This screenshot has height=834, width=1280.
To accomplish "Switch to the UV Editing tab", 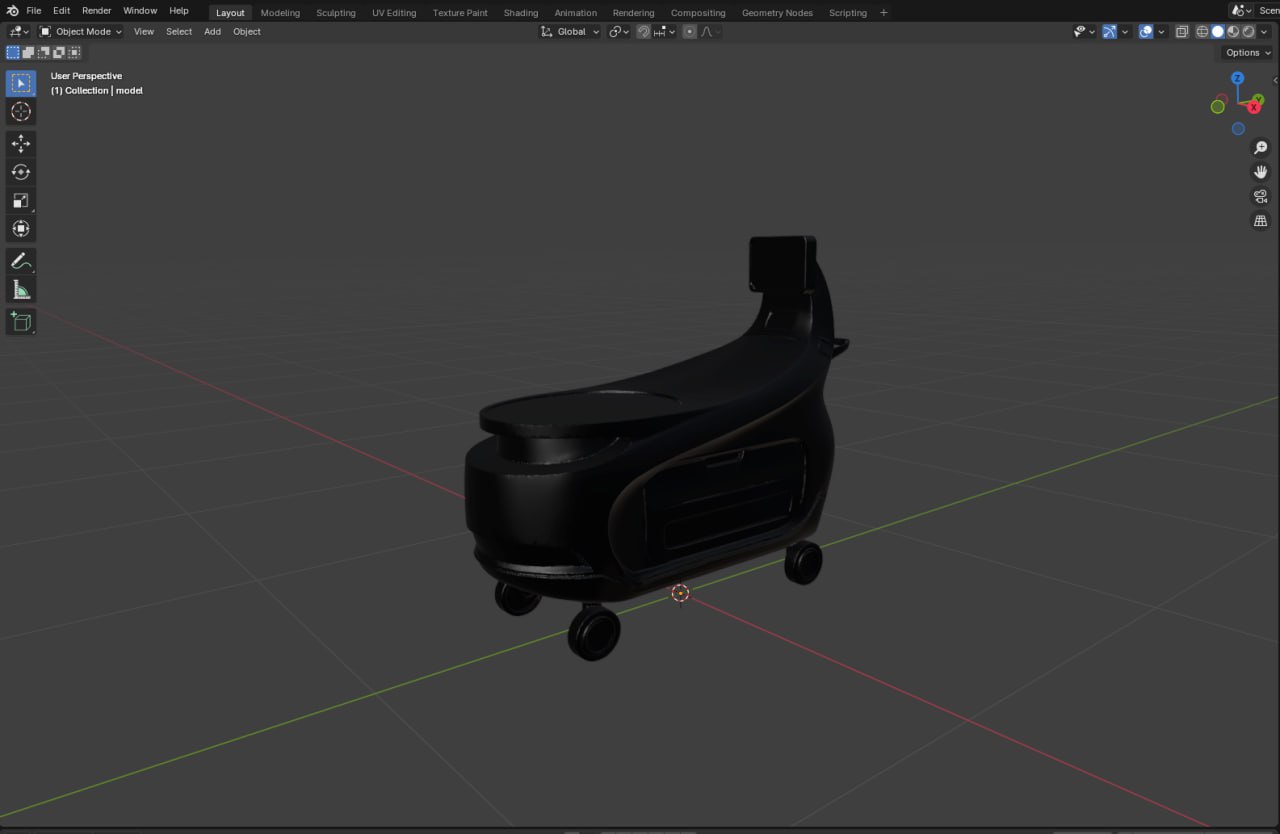I will point(394,13).
